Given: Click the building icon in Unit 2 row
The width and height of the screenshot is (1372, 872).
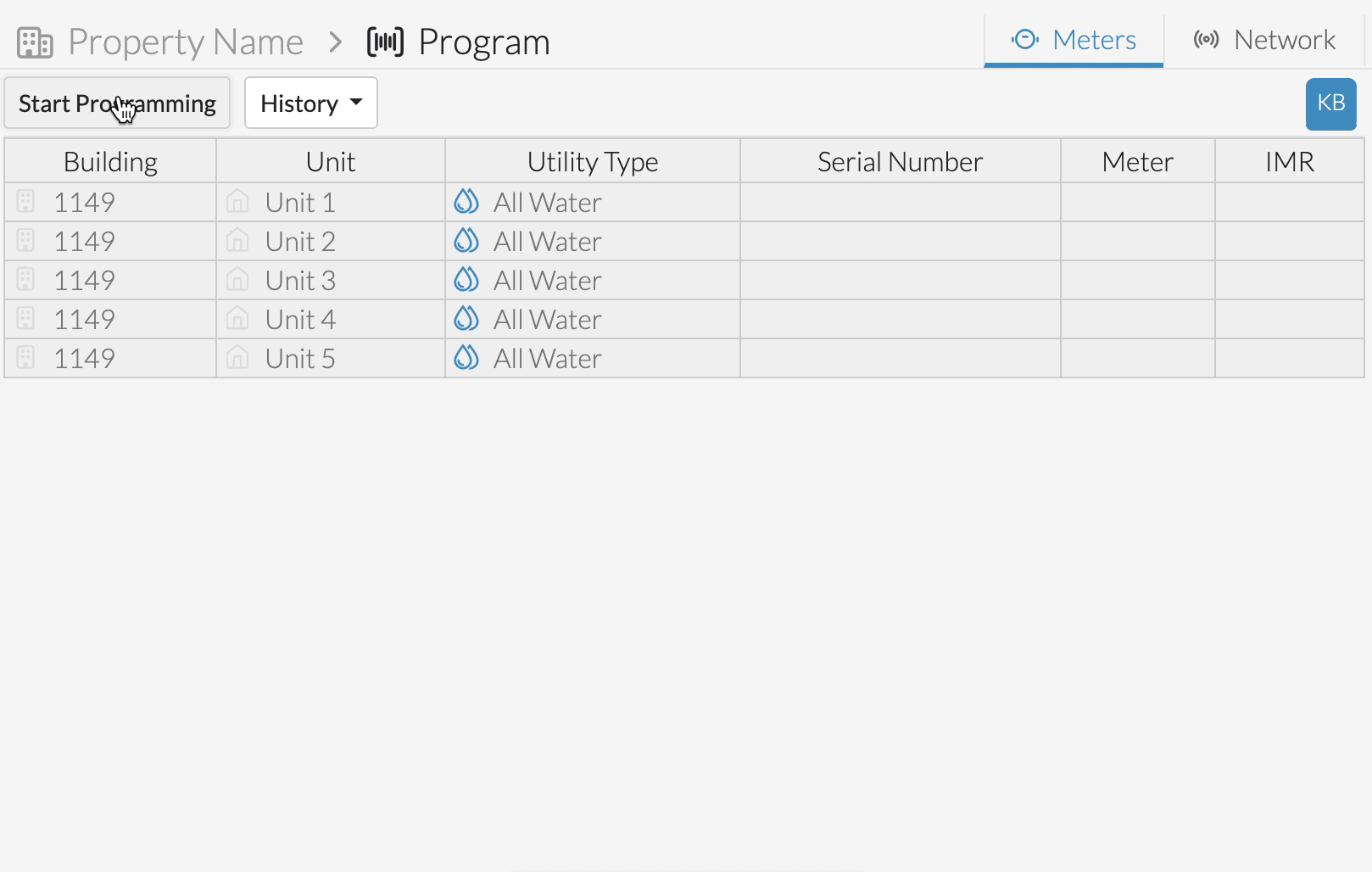Looking at the screenshot, I should click(25, 241).
